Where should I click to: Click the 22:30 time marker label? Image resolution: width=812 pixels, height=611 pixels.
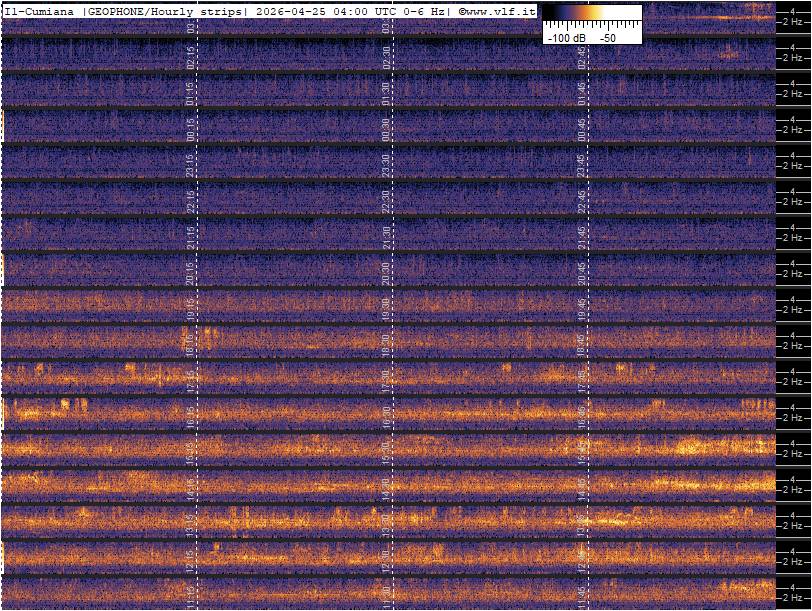[x=386, y=200]
